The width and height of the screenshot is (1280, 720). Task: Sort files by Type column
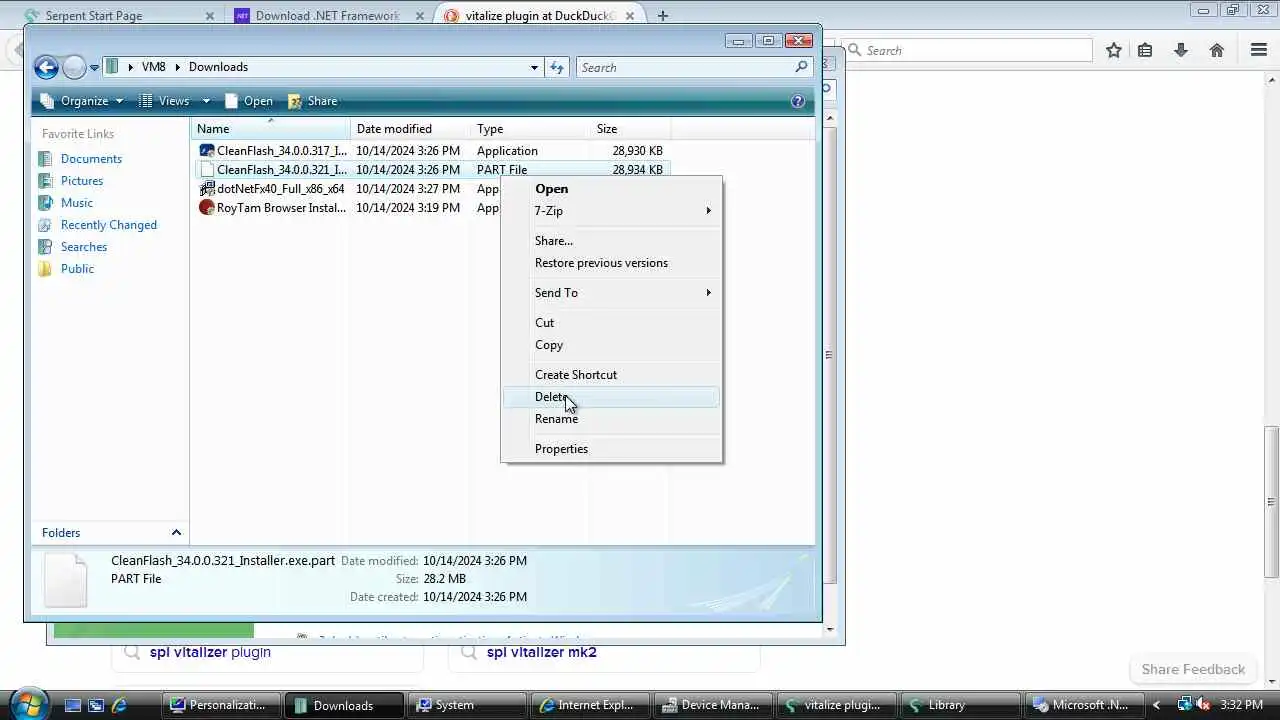pos(530,129)
